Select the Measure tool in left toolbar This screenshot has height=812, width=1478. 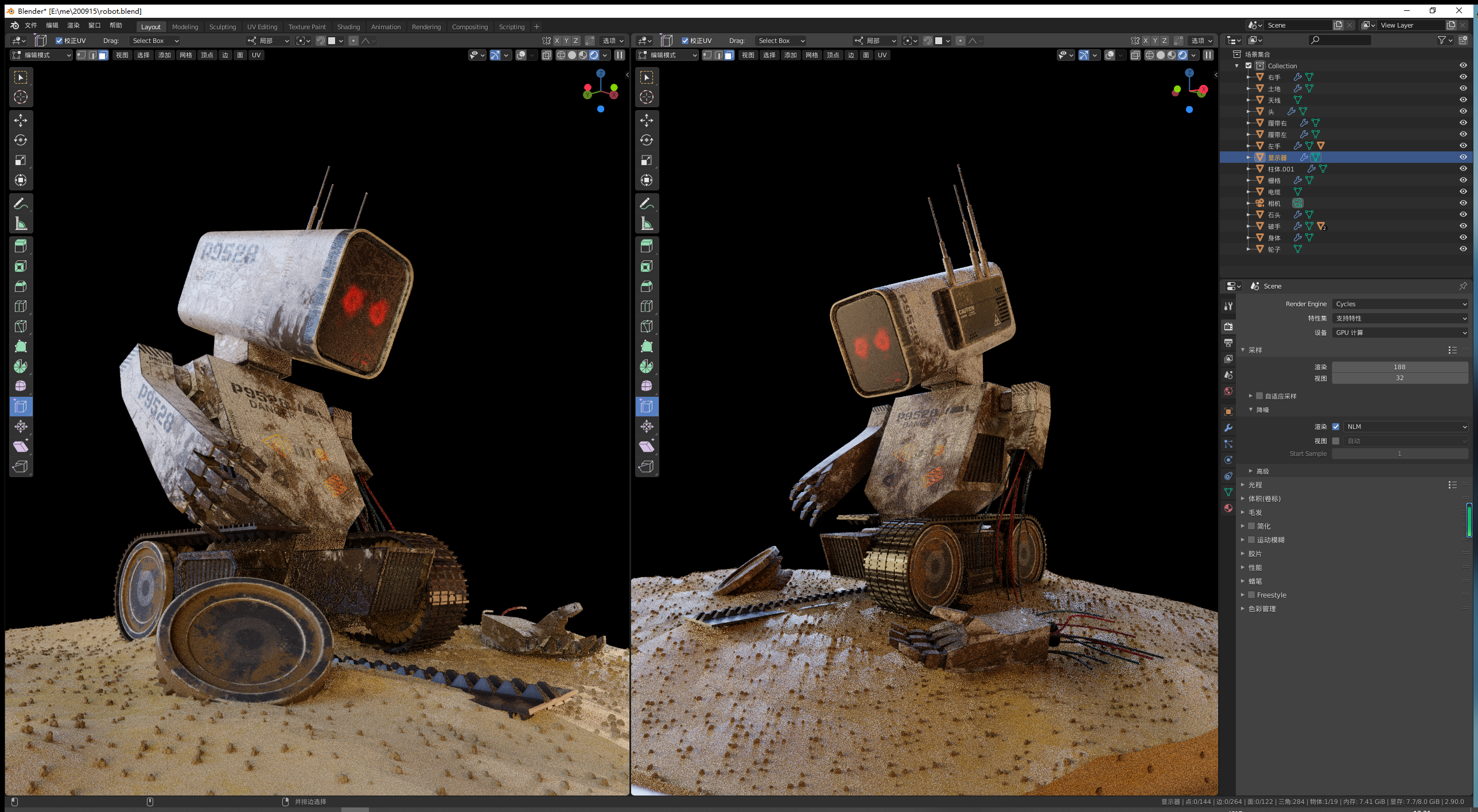pyautogui.click(x=21, y=222)
